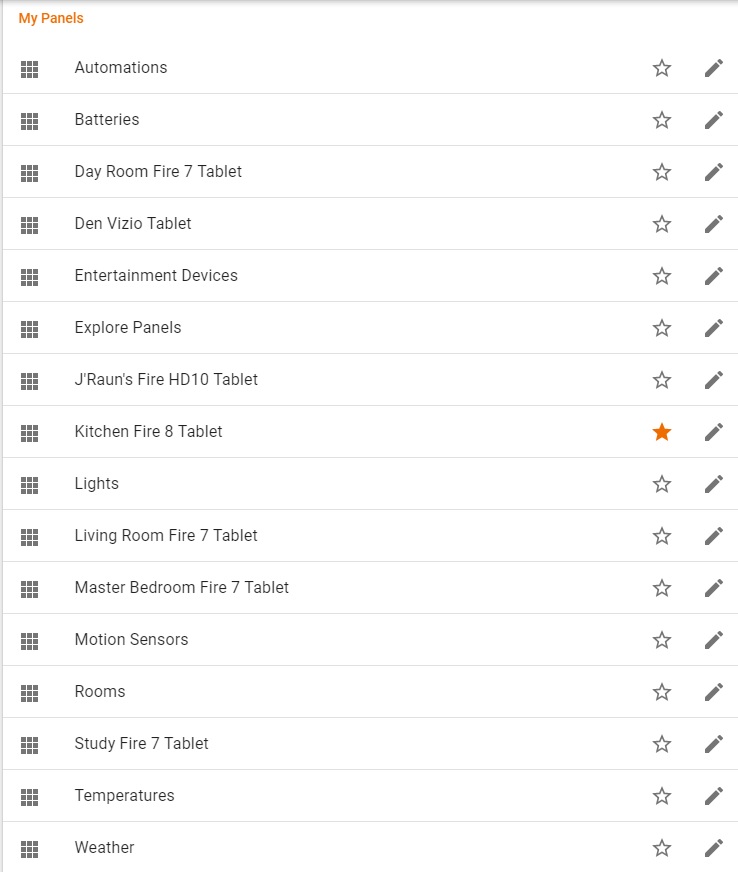This screenshot has width=738, height=872.
Task: Edit the Batteries panel via pencil icon
Action: click(713, 120)
